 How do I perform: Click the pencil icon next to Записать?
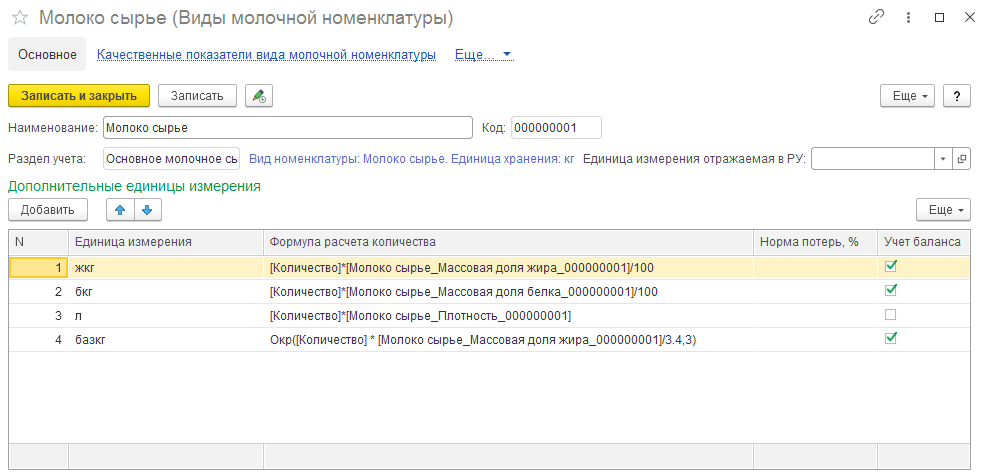point(259,95)
